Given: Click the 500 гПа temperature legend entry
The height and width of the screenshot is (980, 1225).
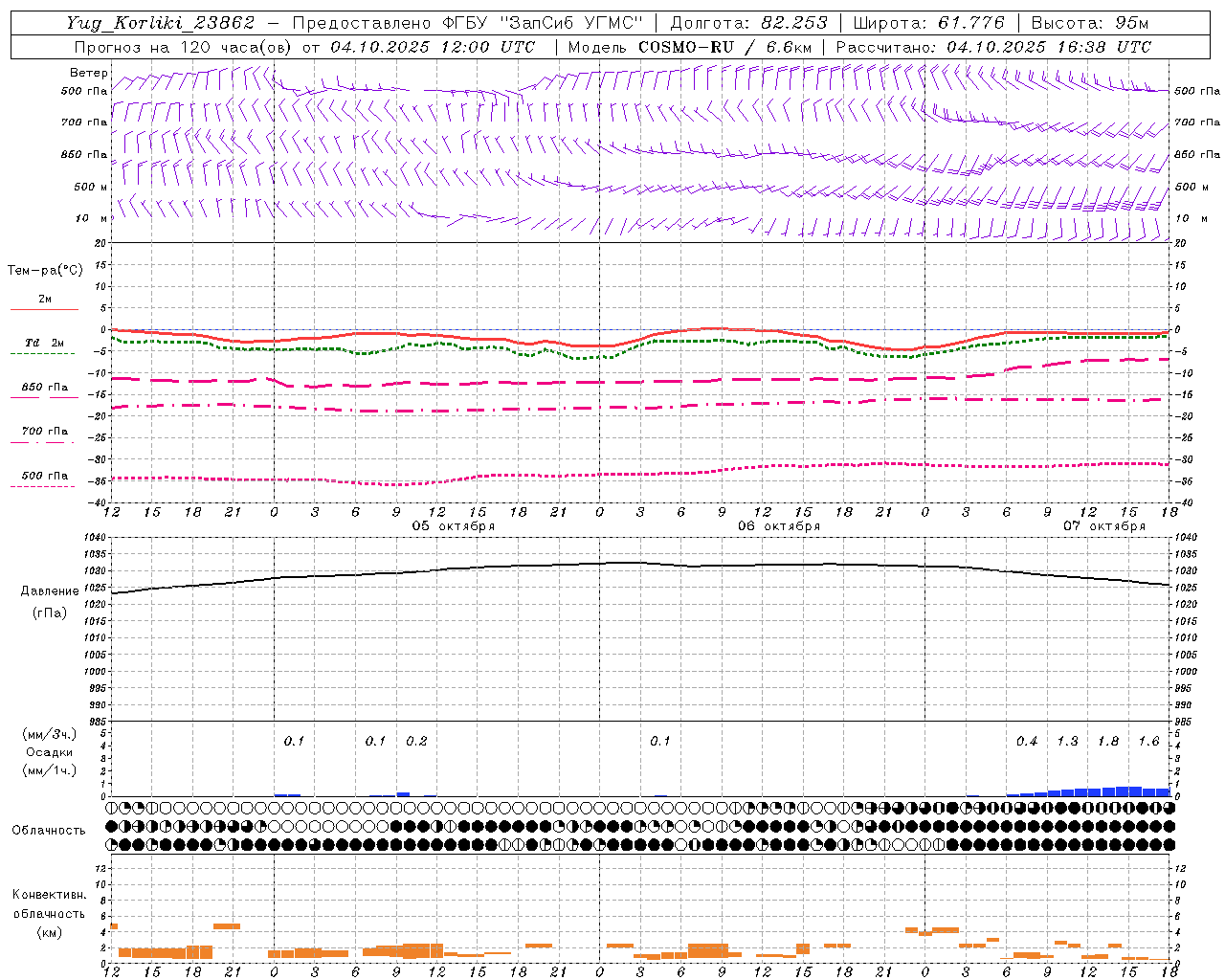Looking at the screenshot, I should tap(45, 476).
